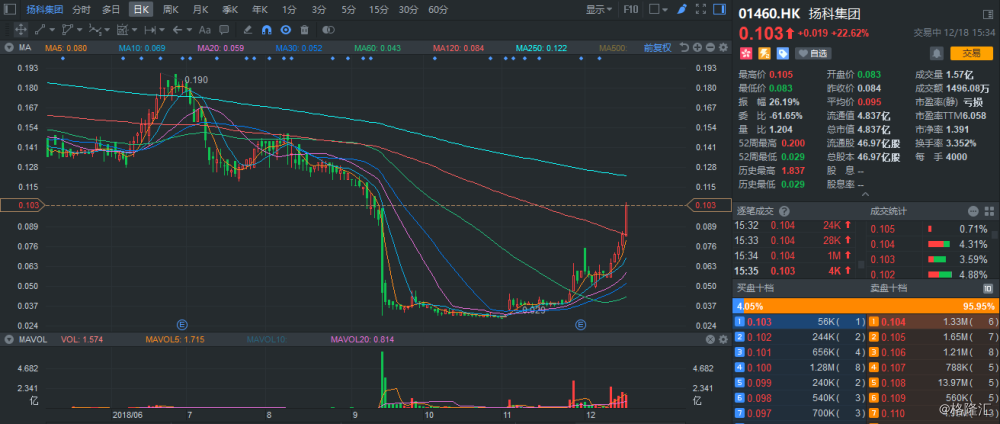Enable the dimmed MA500 line

[614, 48]
